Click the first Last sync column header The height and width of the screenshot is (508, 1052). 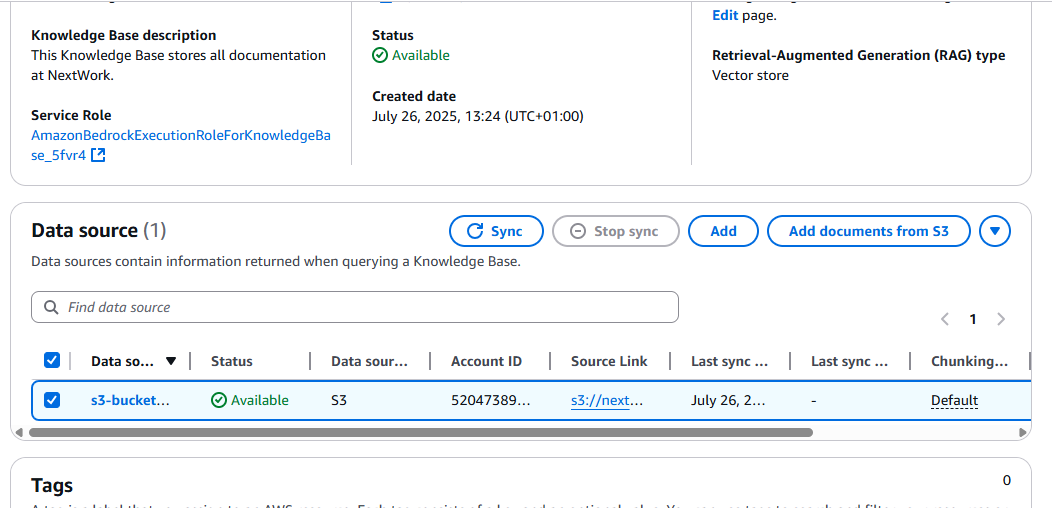(729, 362)
